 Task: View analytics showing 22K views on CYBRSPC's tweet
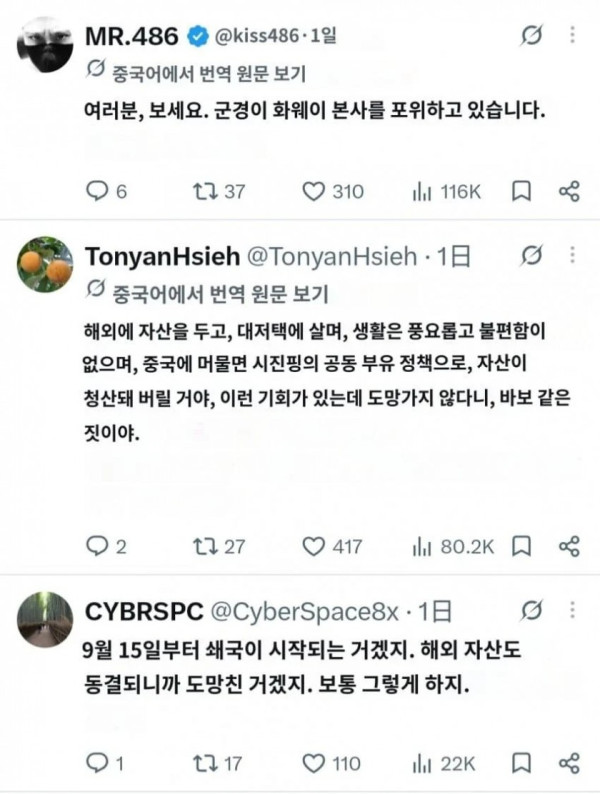coord(444,763)
